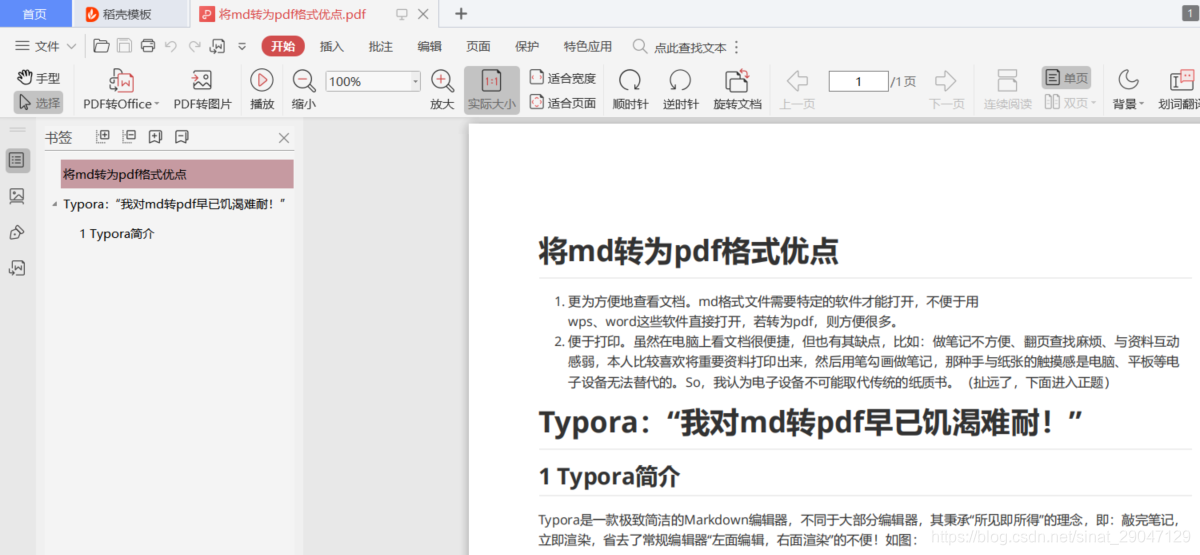This screenshot has width=1200, height=555.
Task: Select 适合宽度 fit width option
Action: pos(562,78)
